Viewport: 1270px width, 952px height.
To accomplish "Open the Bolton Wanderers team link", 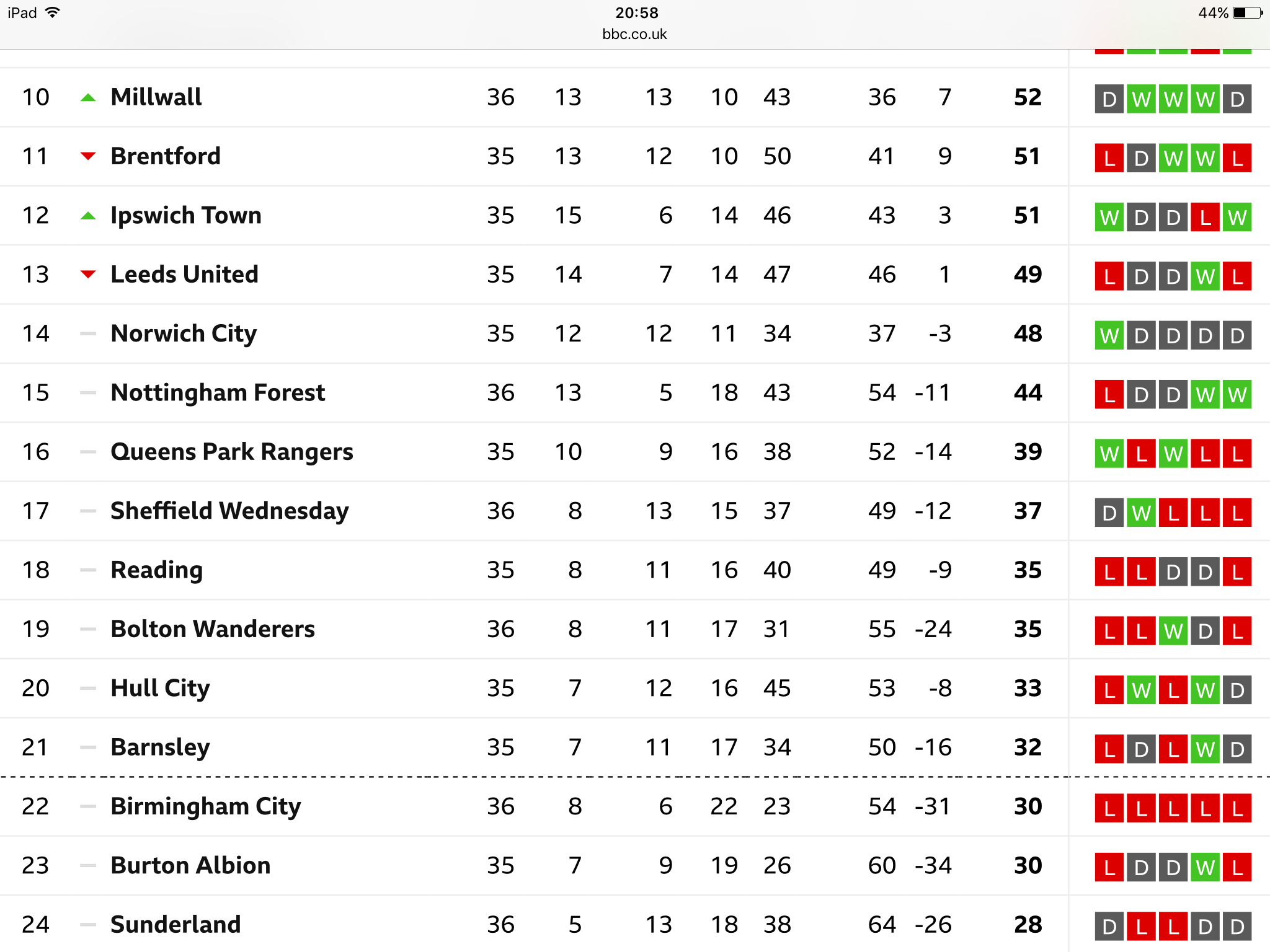I will coord(213,629).
